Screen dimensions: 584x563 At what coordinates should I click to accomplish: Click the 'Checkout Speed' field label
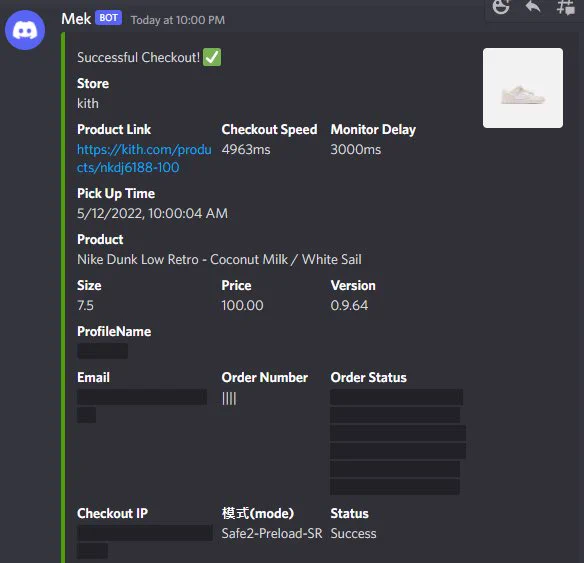coord(269,130)
